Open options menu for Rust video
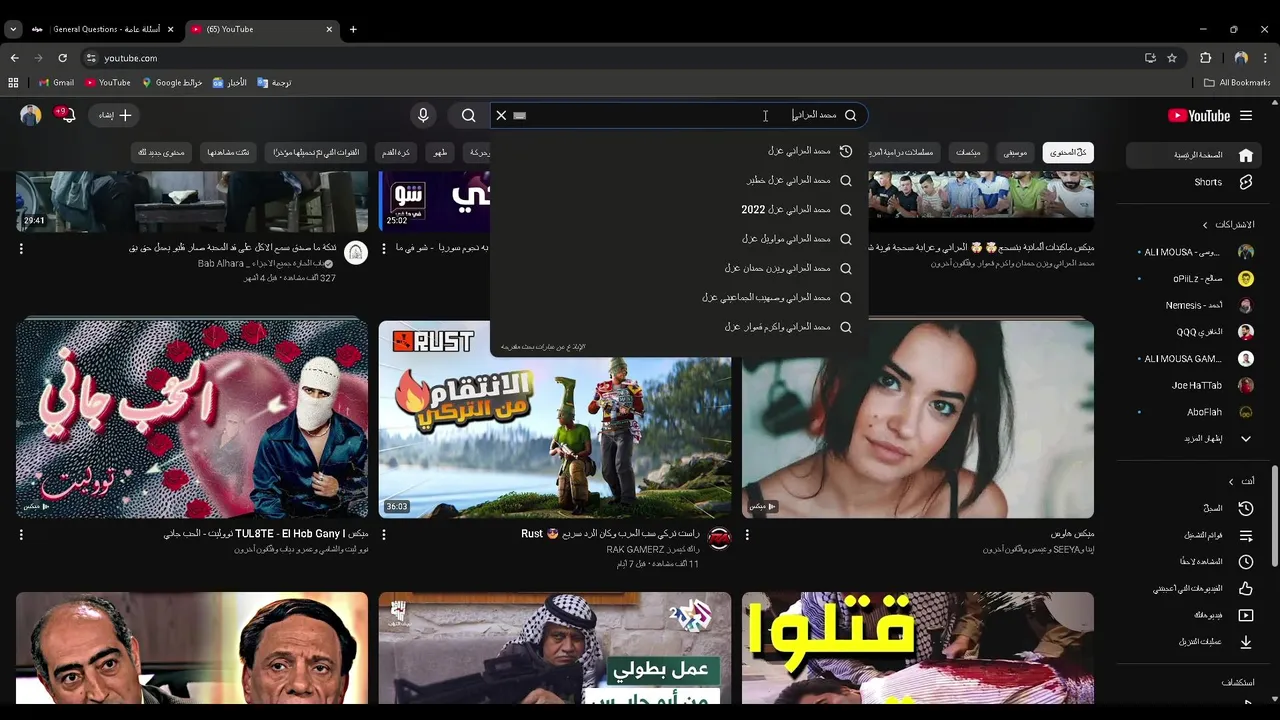This screenshot has width=1280, height=720. pos(384,535)
